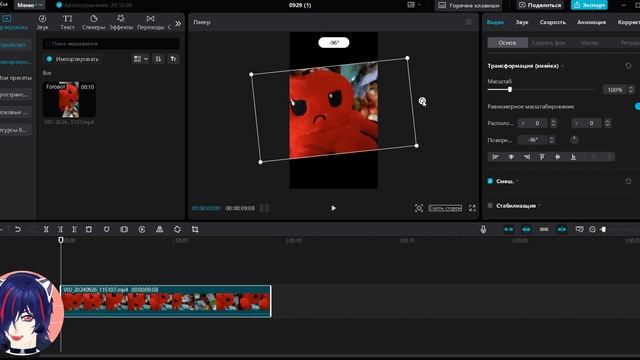
Task: Align clip to bottom edge
Action: point(573,157)
